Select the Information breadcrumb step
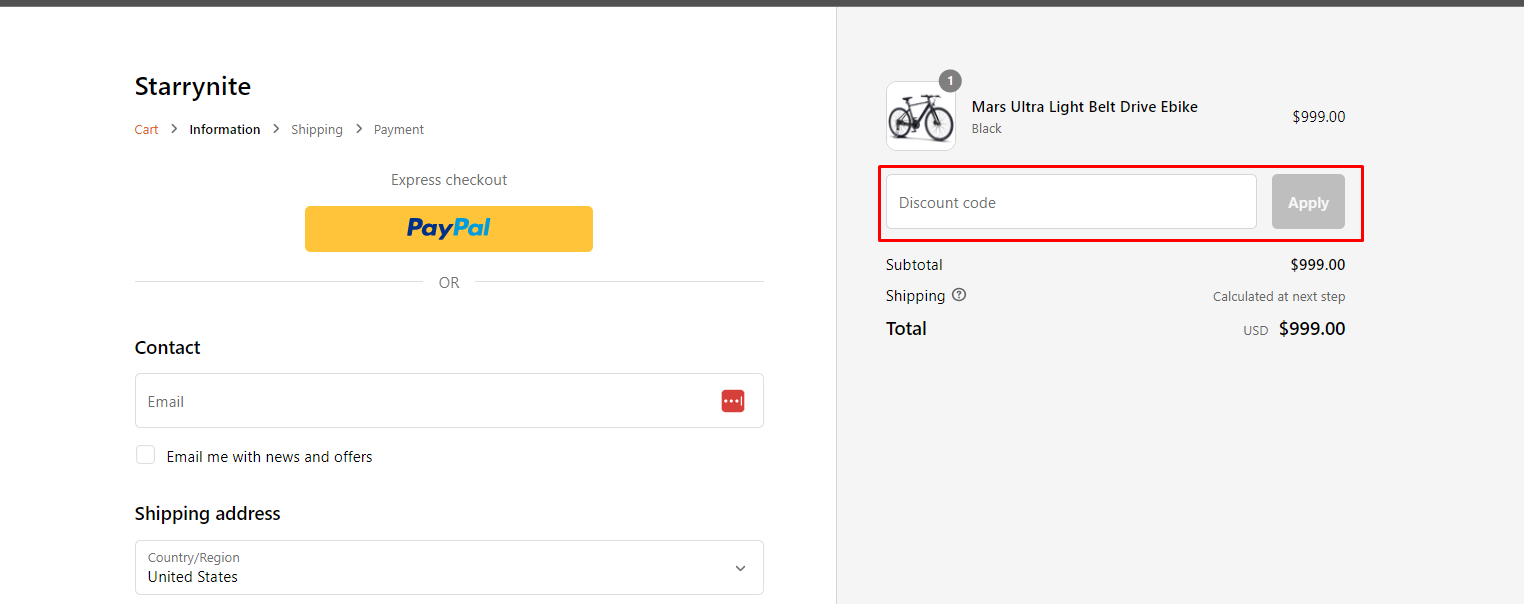 pos(225,130)
